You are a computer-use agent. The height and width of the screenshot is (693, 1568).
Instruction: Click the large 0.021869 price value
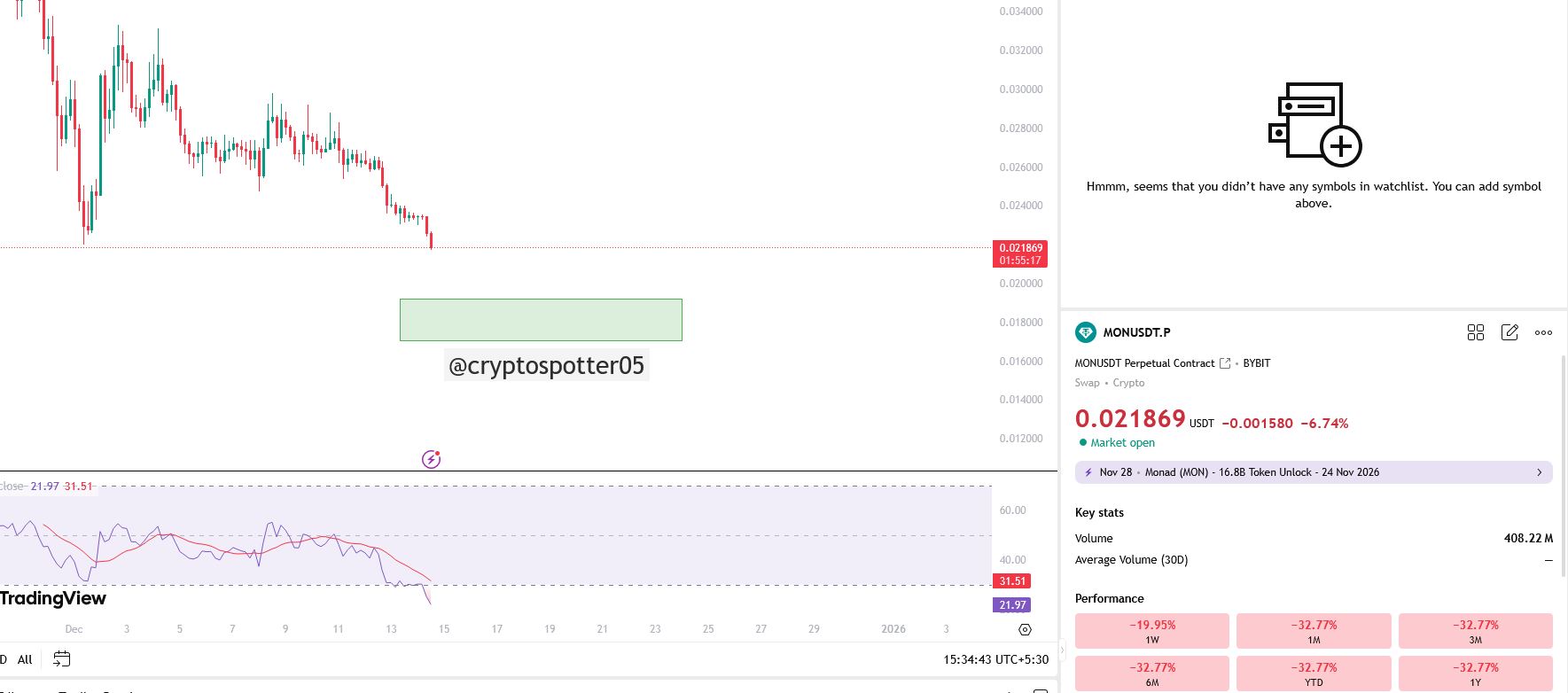1130,418
